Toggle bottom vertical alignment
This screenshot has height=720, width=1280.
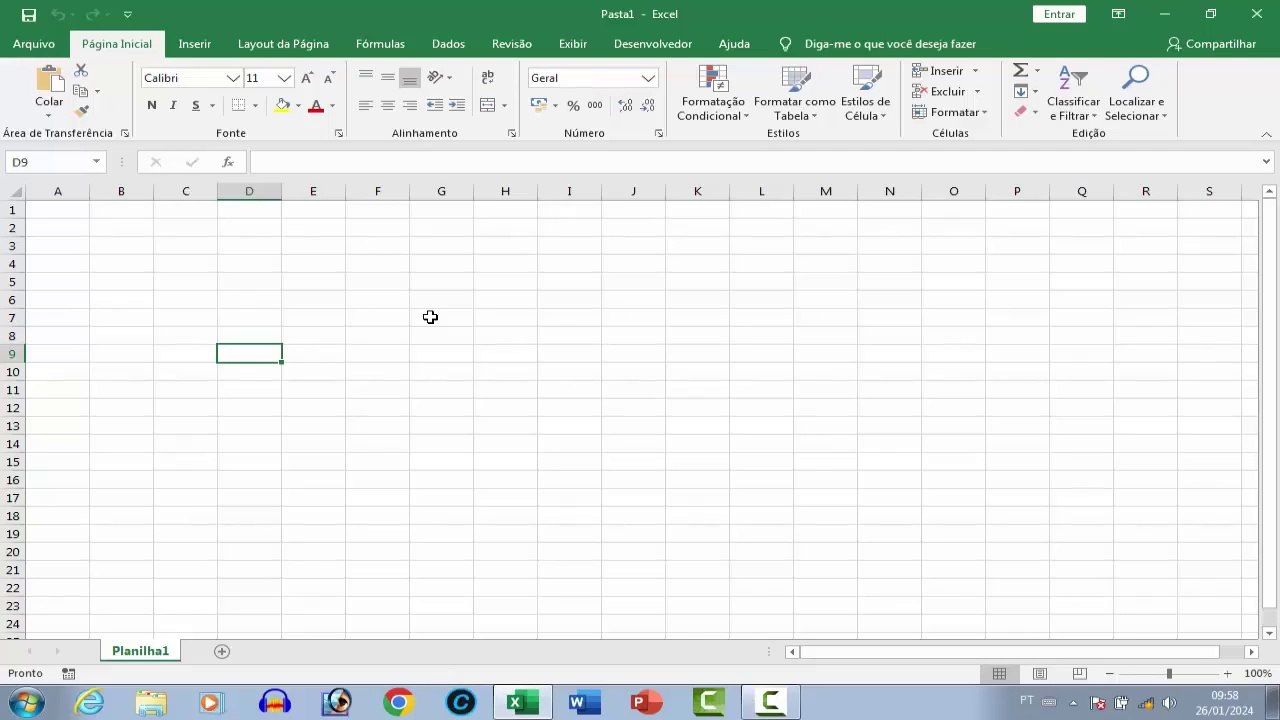410,78
